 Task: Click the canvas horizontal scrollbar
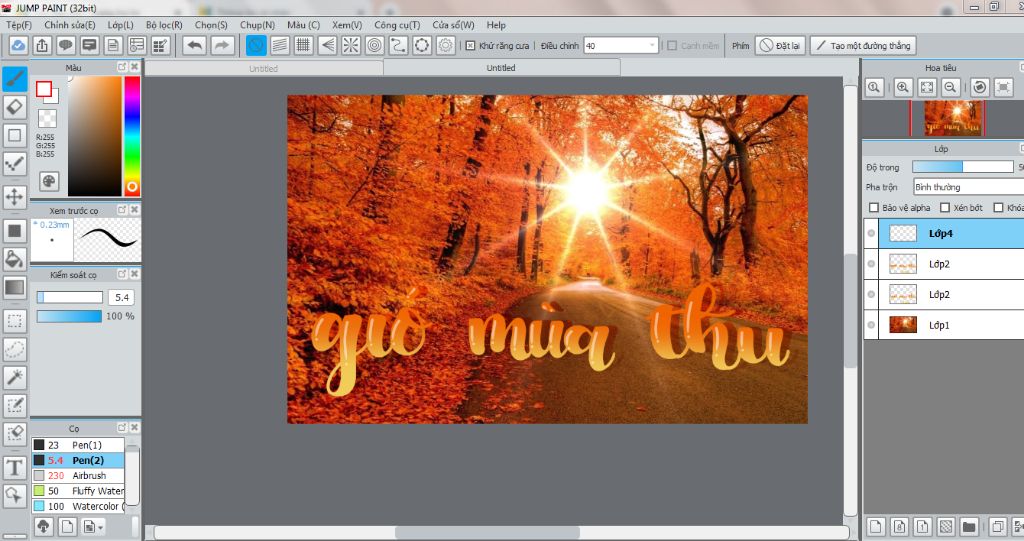(x=487, y=533)
